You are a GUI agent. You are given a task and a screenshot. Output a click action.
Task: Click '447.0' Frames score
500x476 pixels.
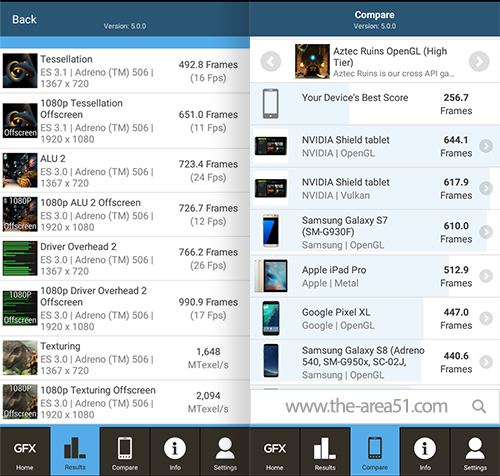(456, 312)
